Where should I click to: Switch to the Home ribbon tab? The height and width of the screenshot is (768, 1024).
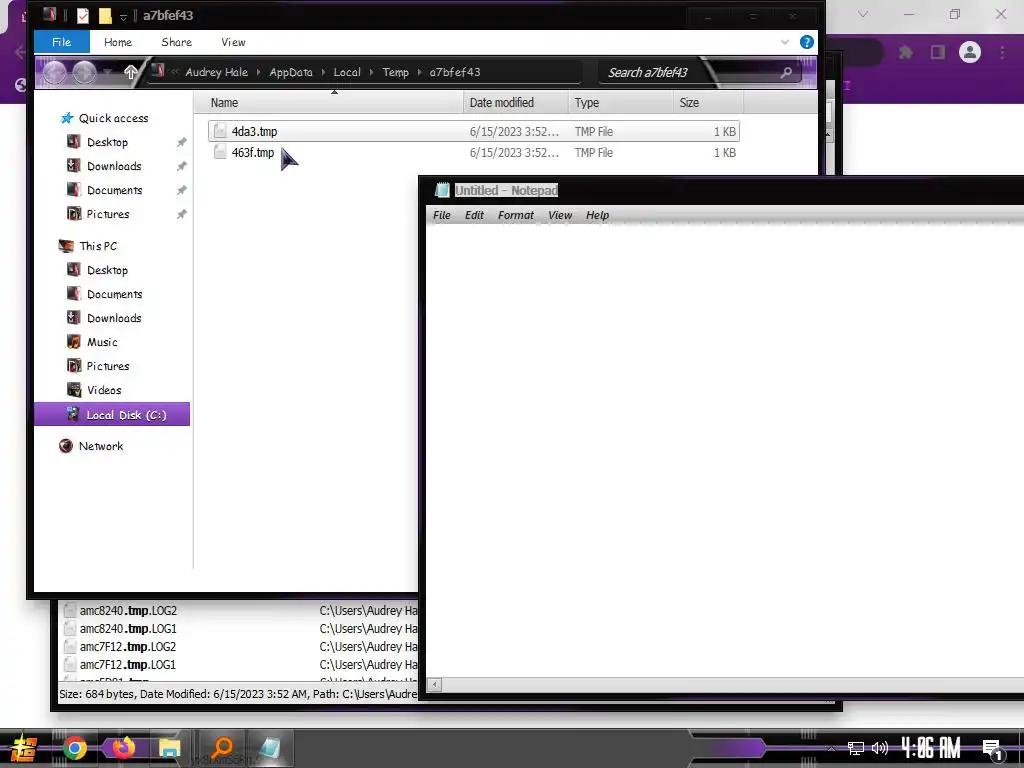(118, 42)
